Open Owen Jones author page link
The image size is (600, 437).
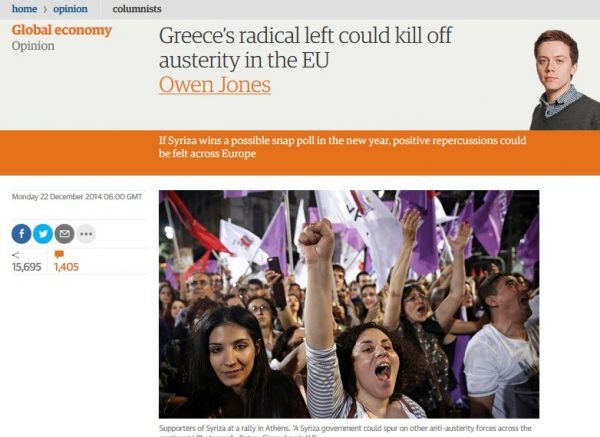coord(215,85)
